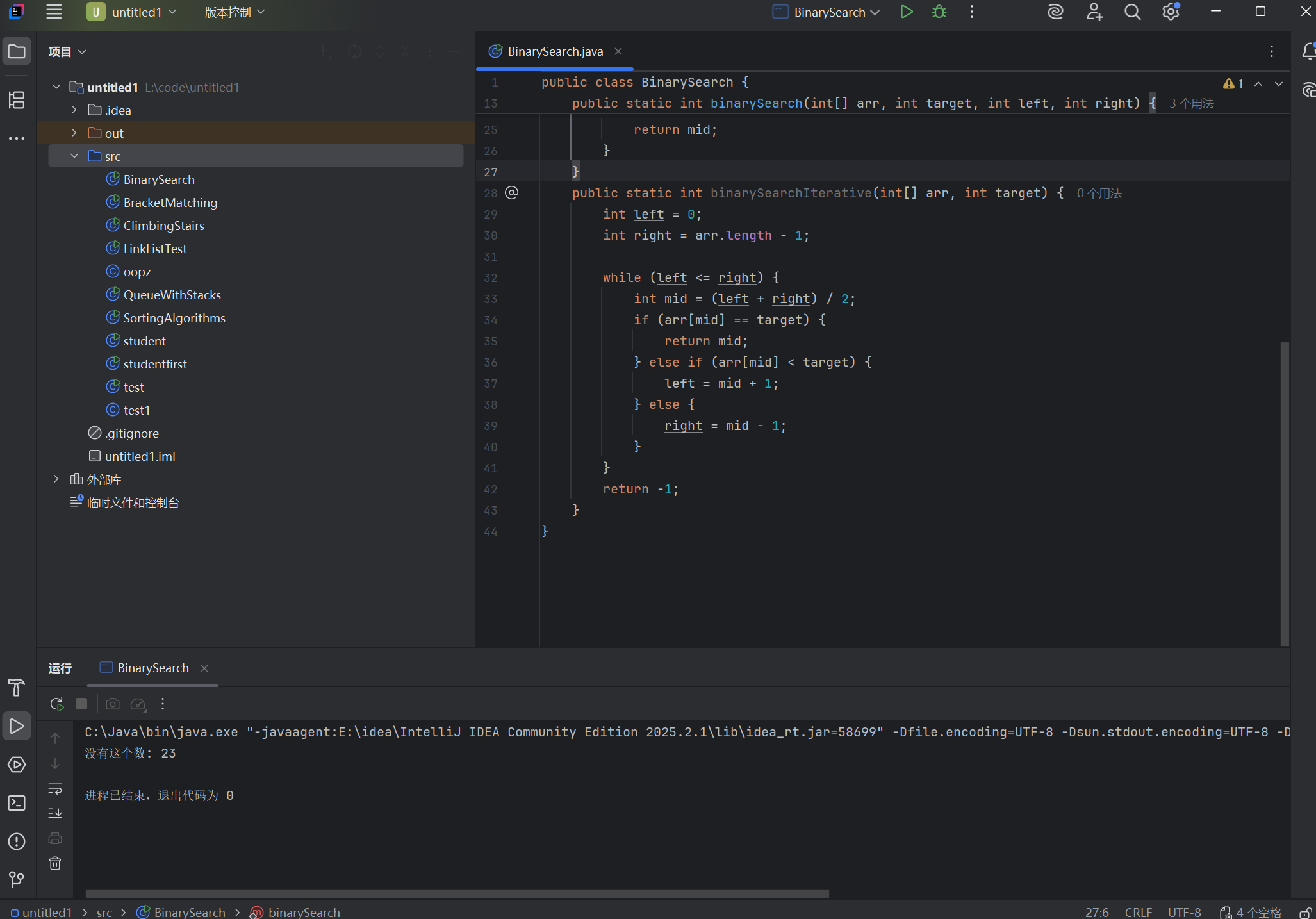Open Git version control tool window

(x=17, y=879)
